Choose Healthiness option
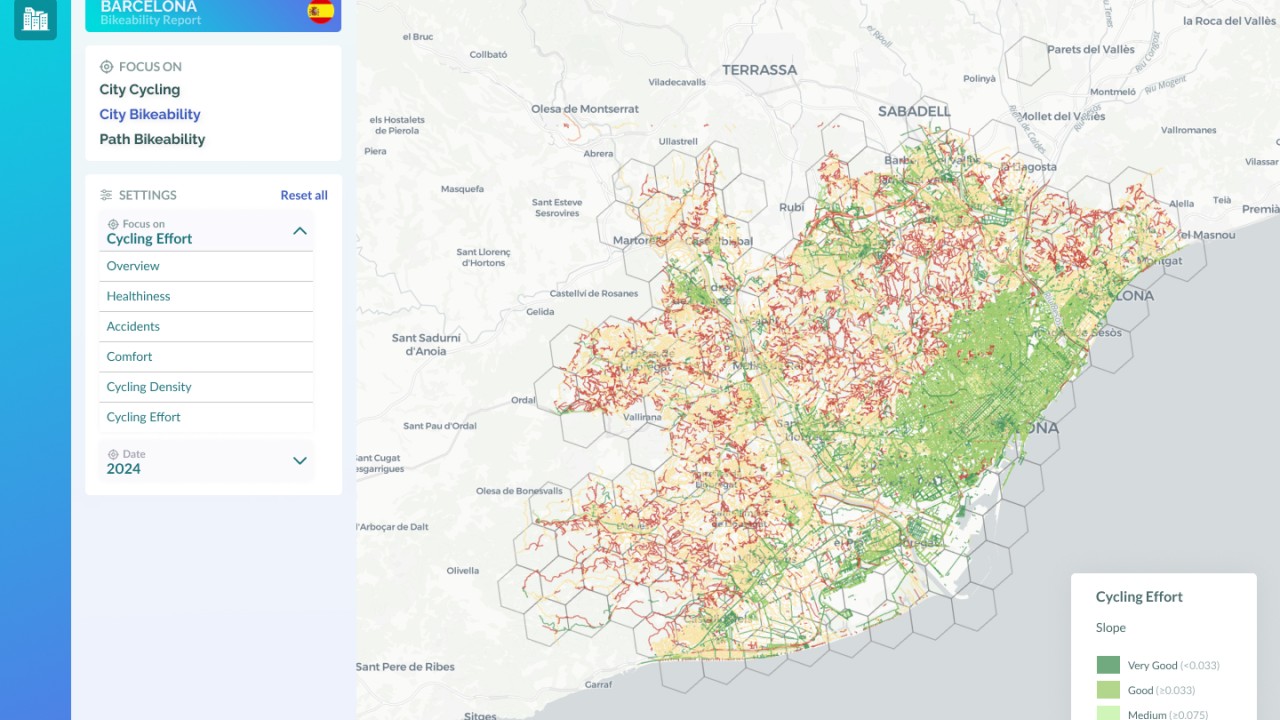Viewport: 1280px width, 720px height. [x=138, y=296]
